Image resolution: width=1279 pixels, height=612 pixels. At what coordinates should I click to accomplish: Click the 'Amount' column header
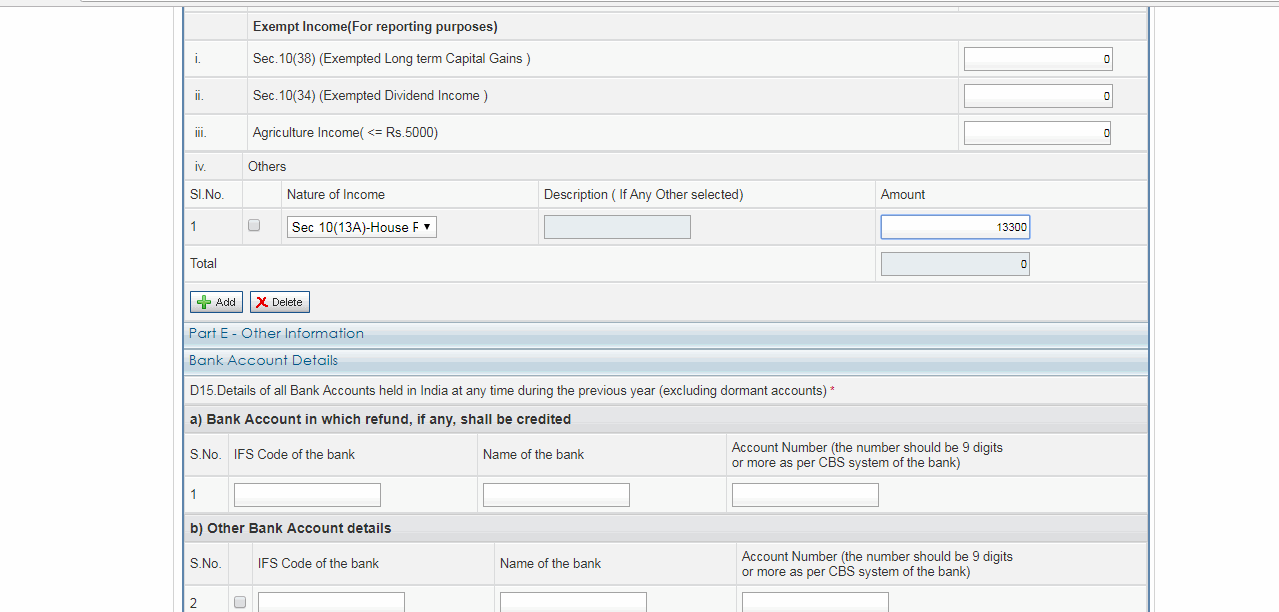(x=903, y=195)
